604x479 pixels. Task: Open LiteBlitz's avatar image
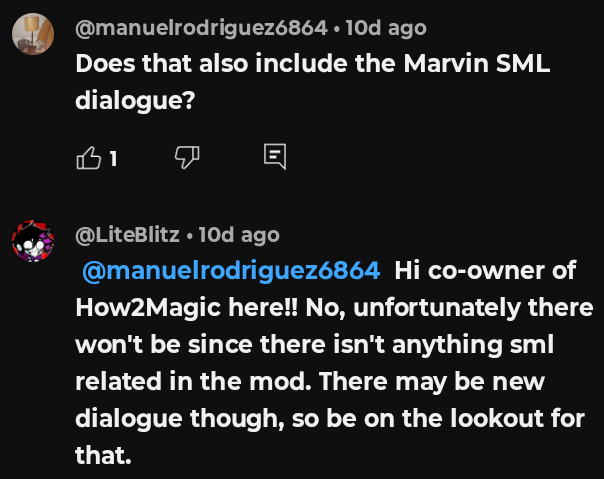pyautogui.click(x=31, y=243)
